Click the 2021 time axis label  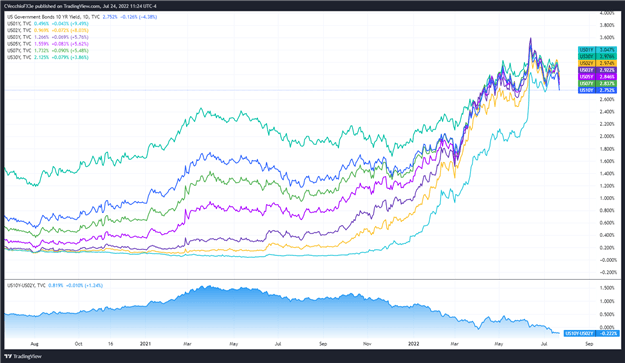tap(146, 343)
